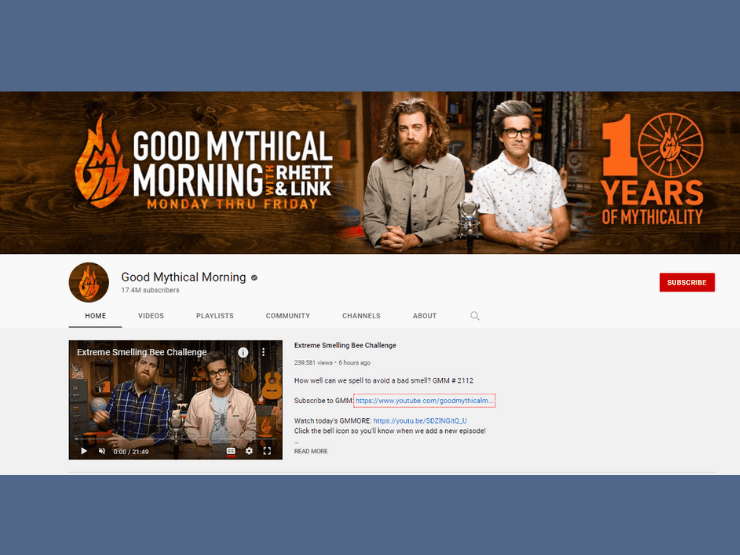This screenshot has width=740, height=555.
Task: Switch to the Videos tab
Action: tap(151, 316)
